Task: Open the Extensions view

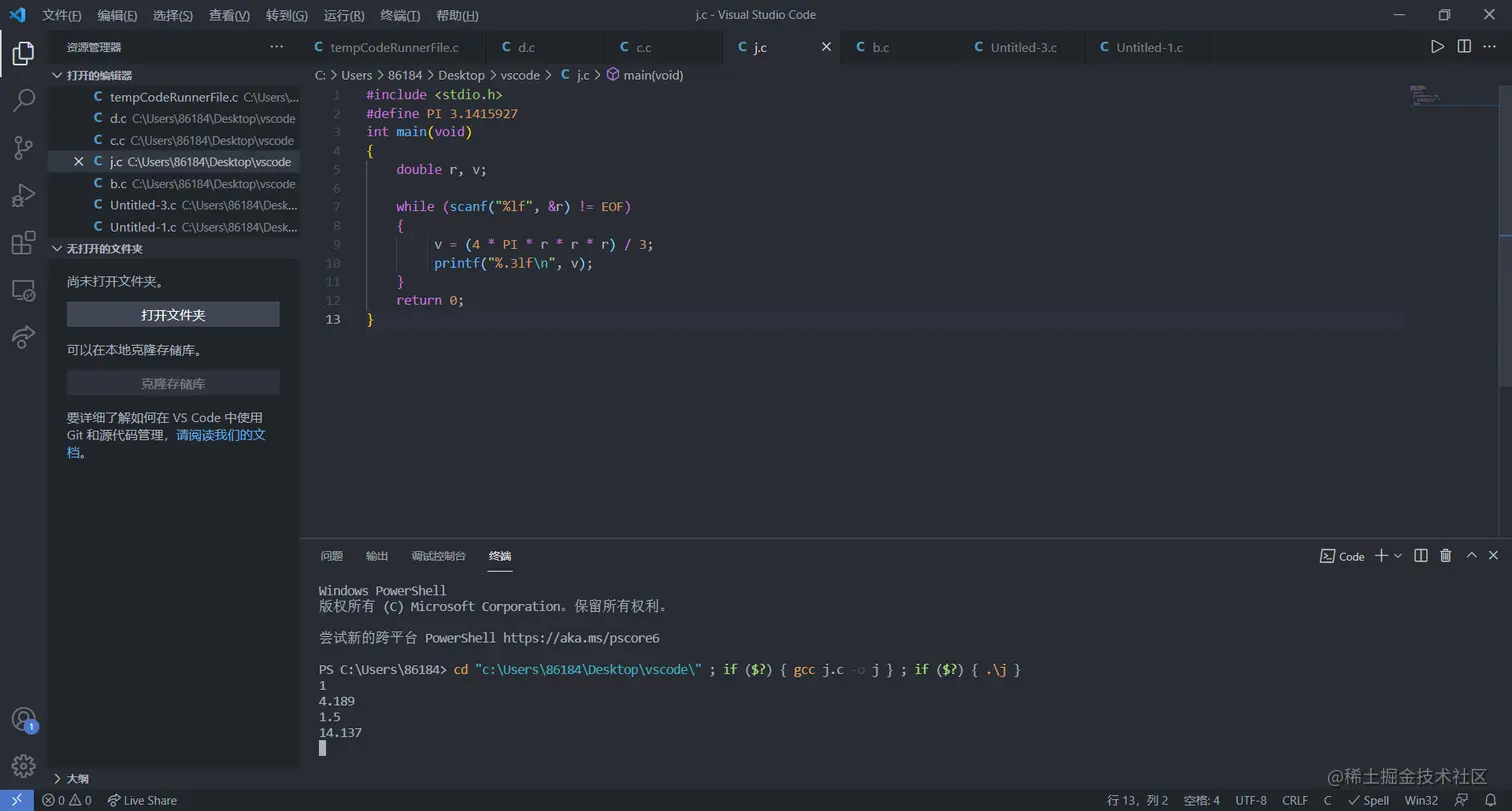Action: click(x=23, y=242)
